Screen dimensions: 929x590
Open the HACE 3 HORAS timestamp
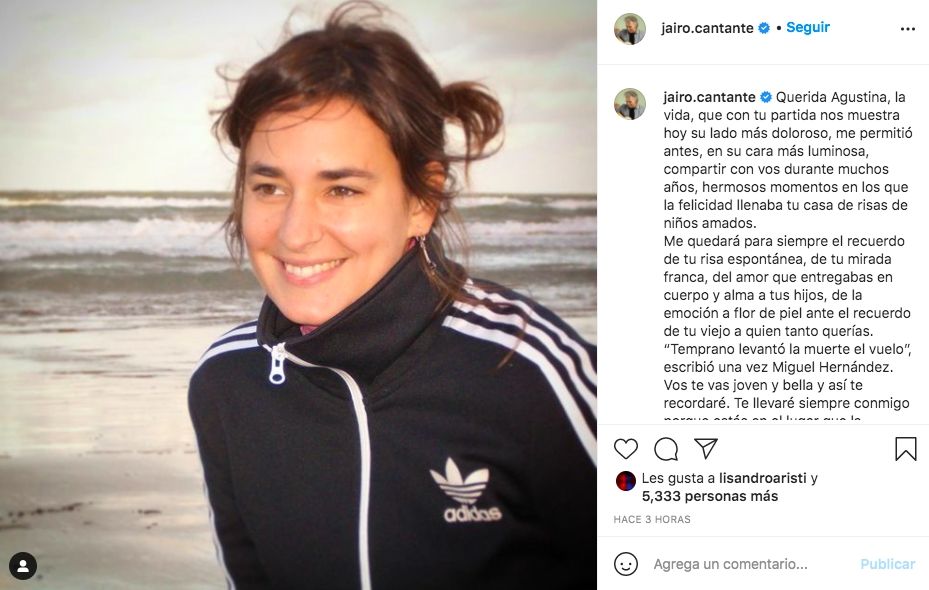tap(652, 520)
